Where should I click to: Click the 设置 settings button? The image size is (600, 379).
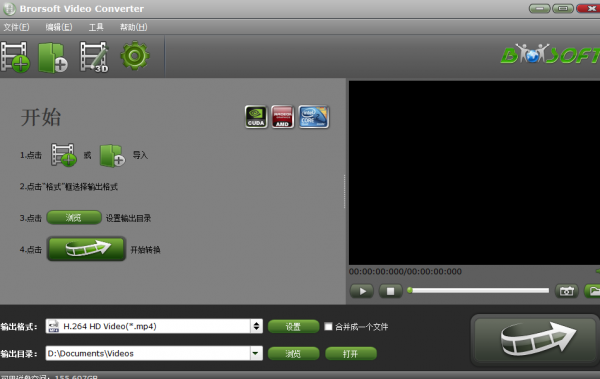click(x=293, y=327)
